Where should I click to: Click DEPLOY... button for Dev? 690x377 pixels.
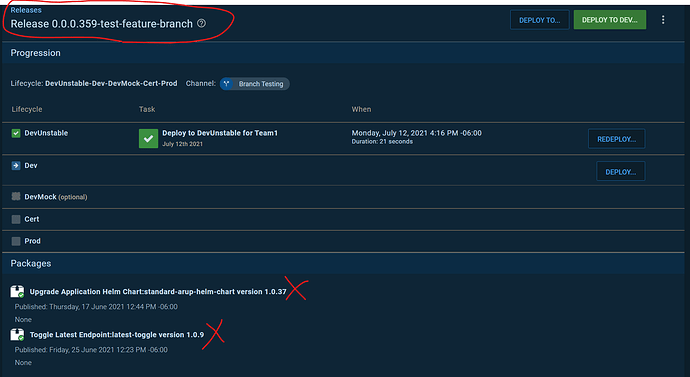tap(620, 172)
